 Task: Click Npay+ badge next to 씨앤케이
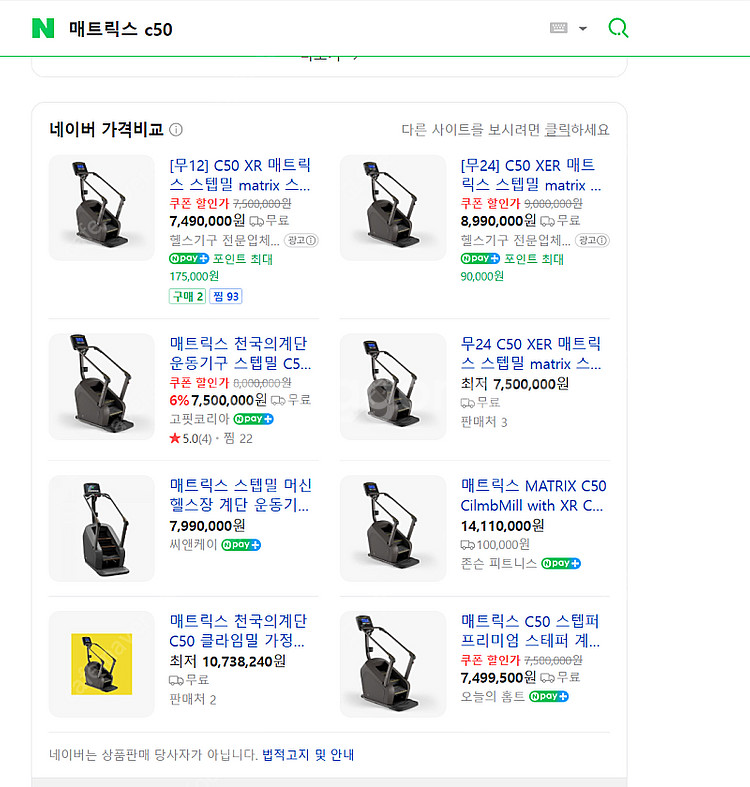pos(241,545)
